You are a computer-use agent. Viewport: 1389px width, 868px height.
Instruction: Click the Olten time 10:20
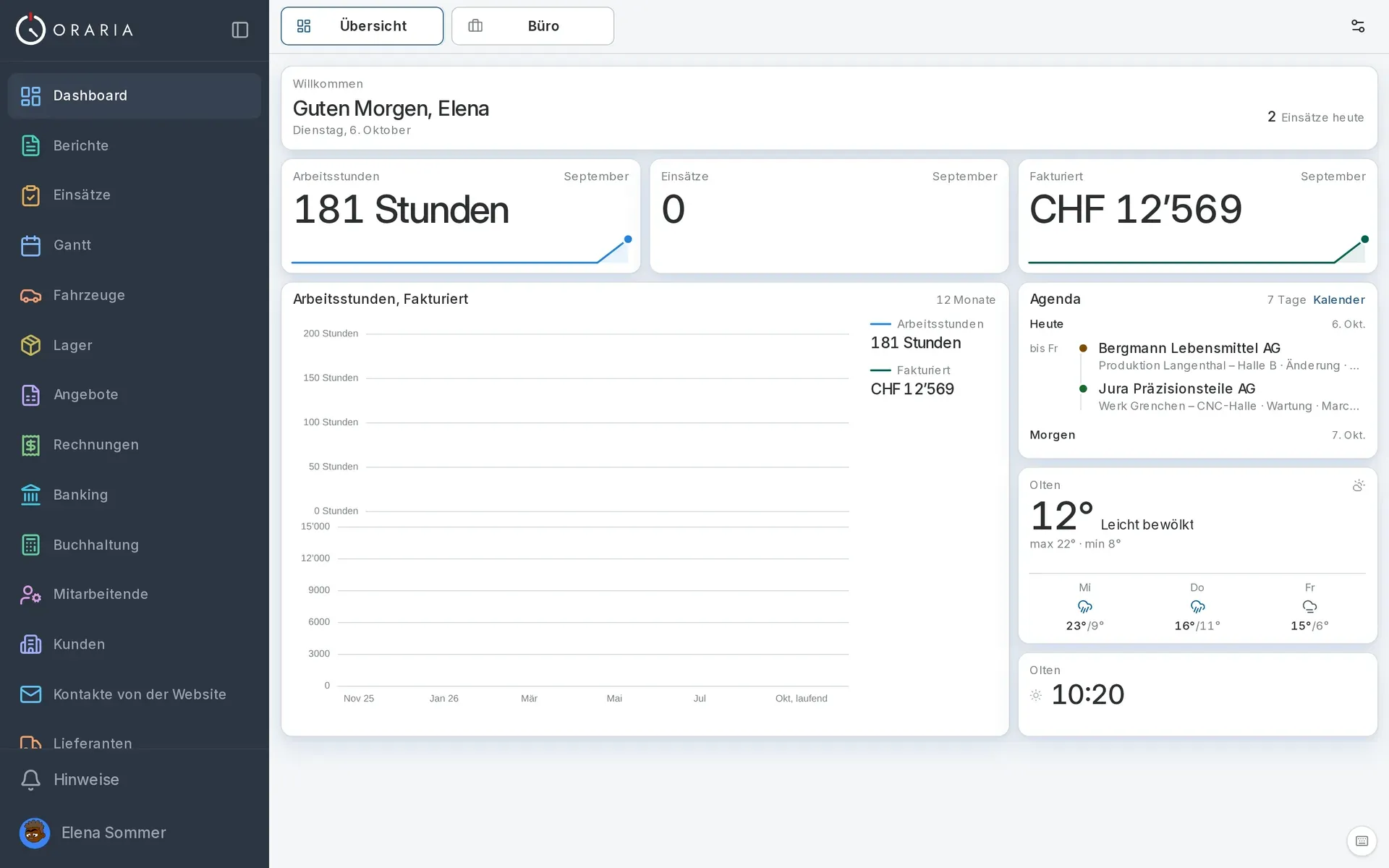1087,695
